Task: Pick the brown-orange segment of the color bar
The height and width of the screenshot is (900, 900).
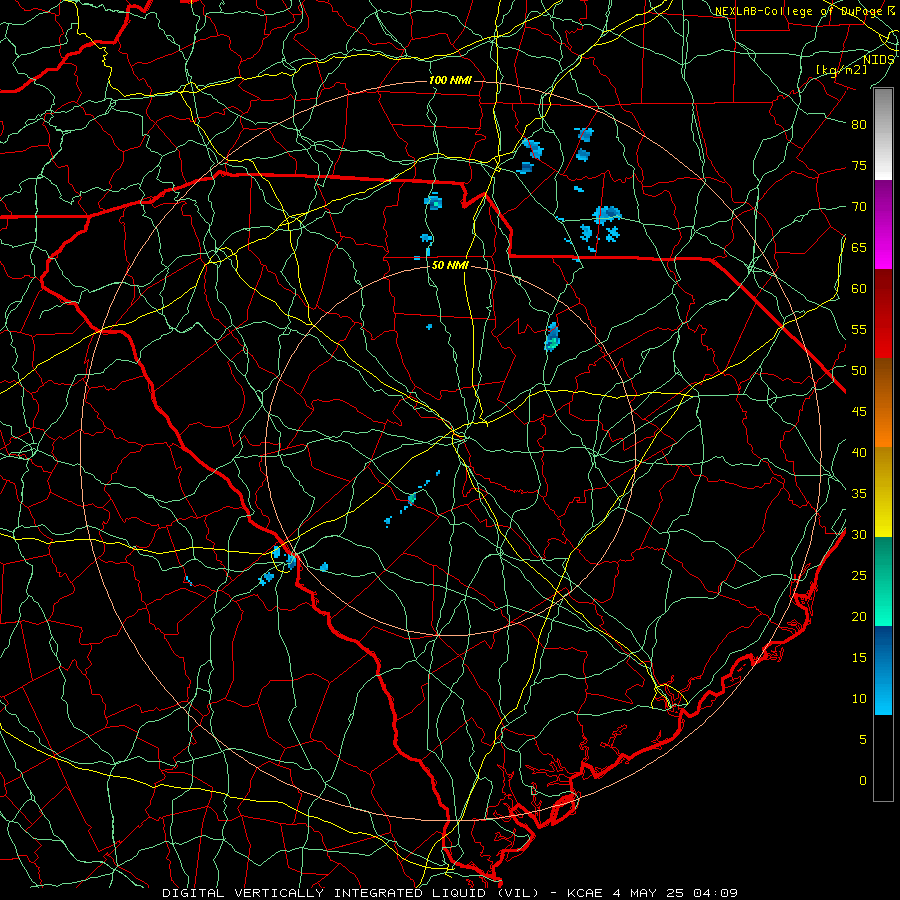Action: pyautogui.click(x=883, y=403)
